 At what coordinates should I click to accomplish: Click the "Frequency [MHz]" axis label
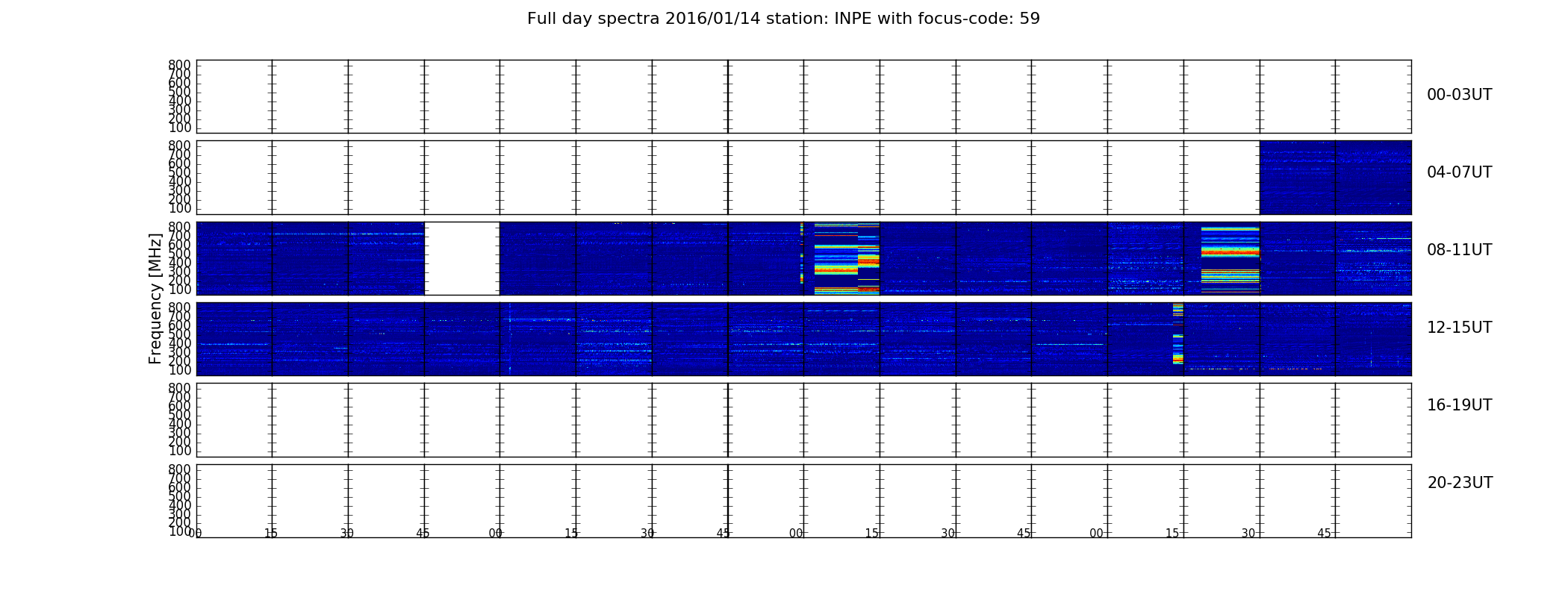[x=155, y=298]
